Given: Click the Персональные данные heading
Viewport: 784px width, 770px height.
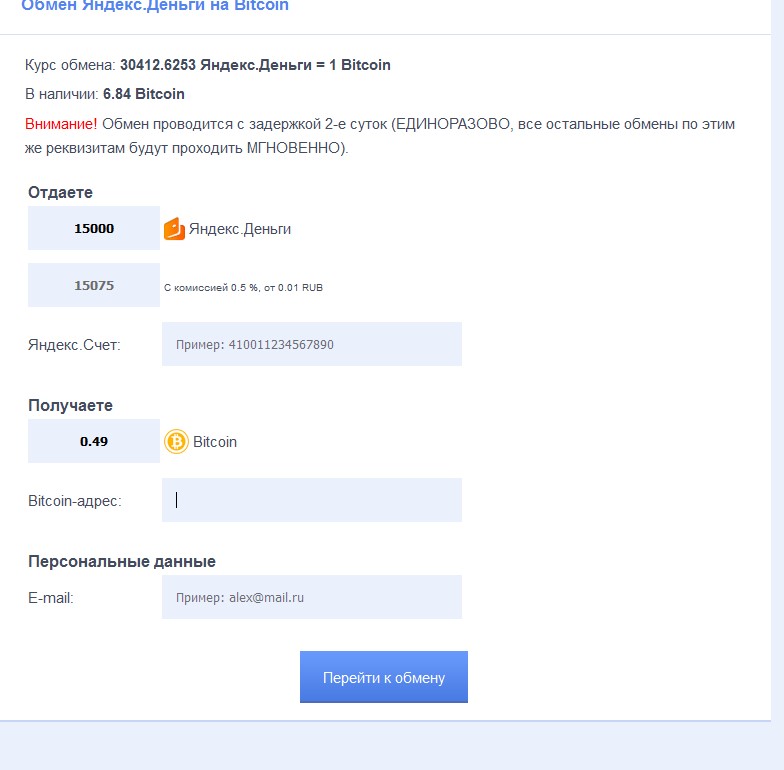Looking at the screenshot, I should click(x=122, y=562).
